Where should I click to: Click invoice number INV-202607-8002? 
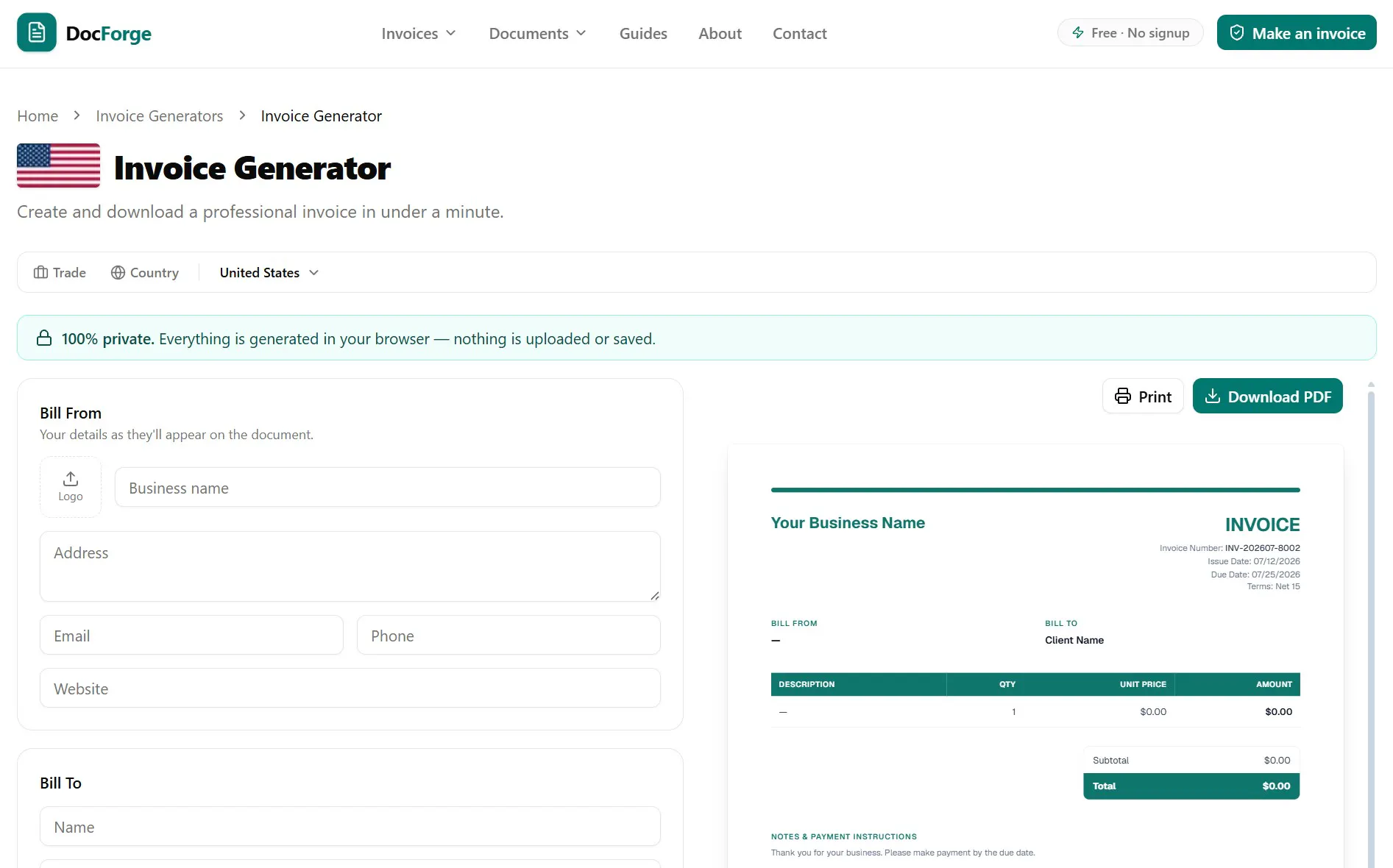coord(1262,548)
